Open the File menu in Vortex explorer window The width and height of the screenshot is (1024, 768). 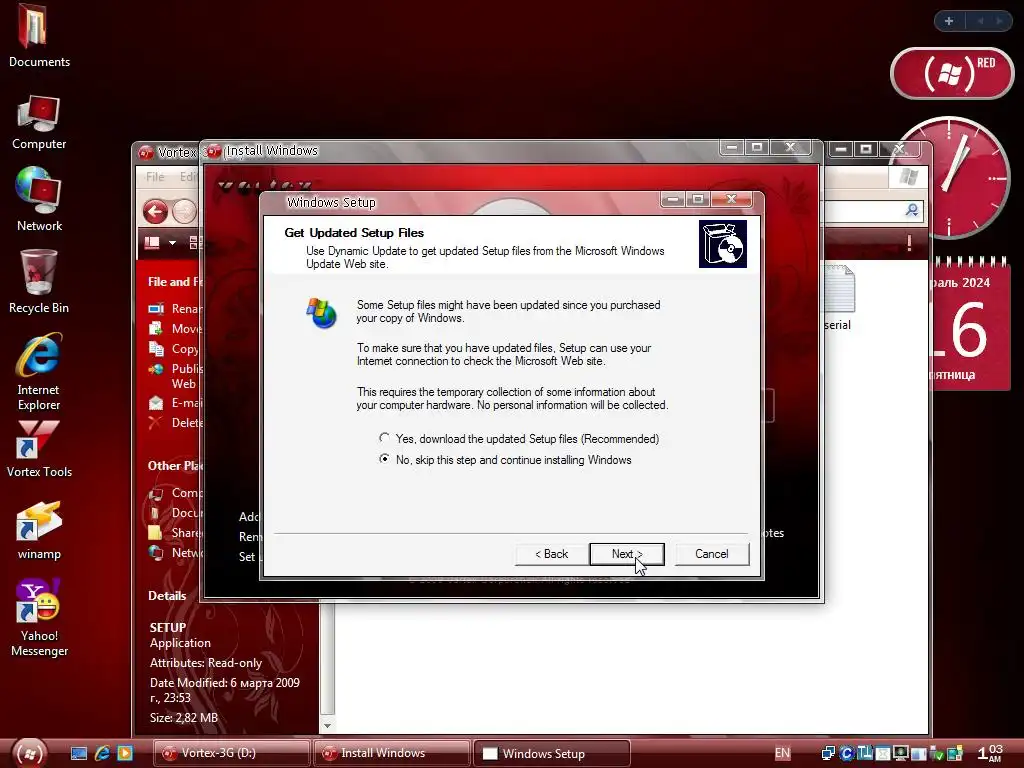(x=155, y=176)
